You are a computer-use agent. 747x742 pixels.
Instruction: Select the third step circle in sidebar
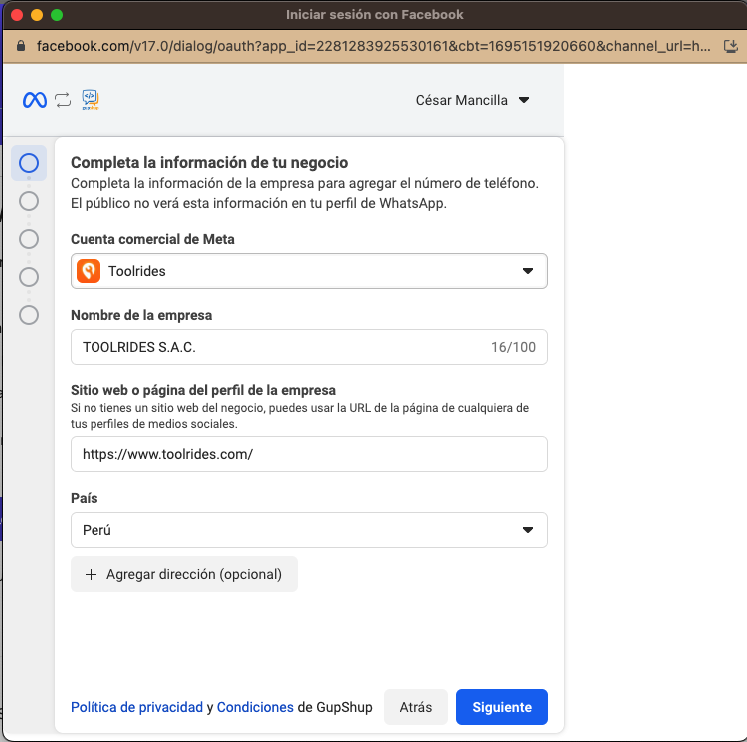(29, 239)
